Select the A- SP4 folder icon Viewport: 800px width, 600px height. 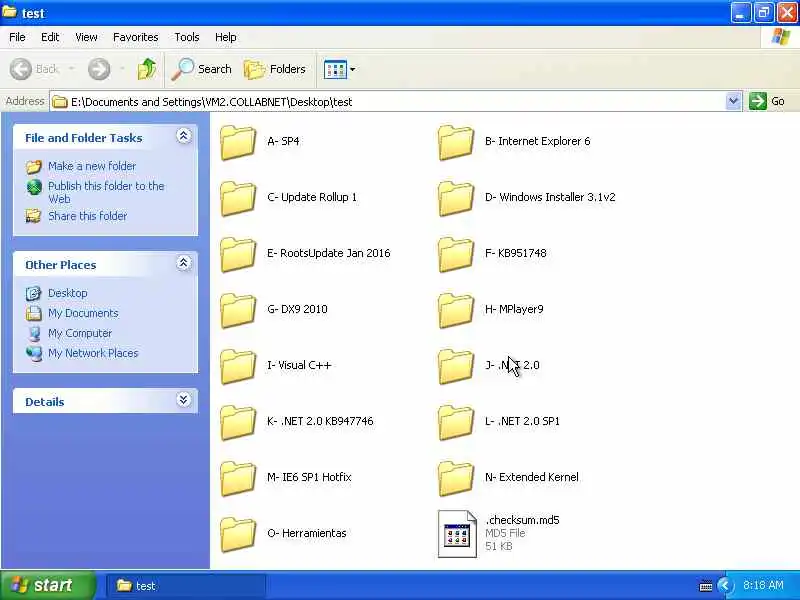(238, 142)
